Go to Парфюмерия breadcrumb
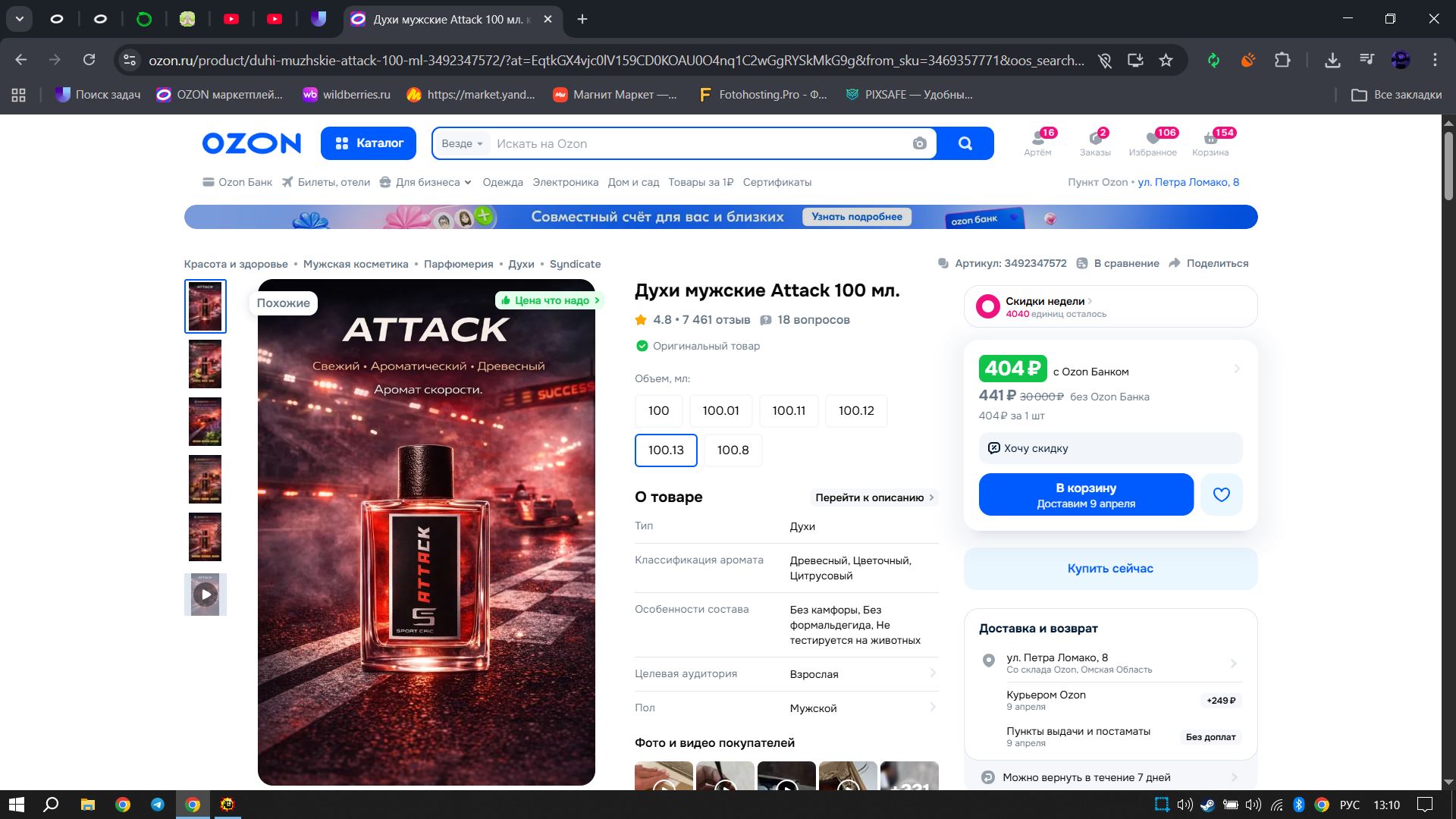The image size is (1456, 819). click(x=458, y=264)
